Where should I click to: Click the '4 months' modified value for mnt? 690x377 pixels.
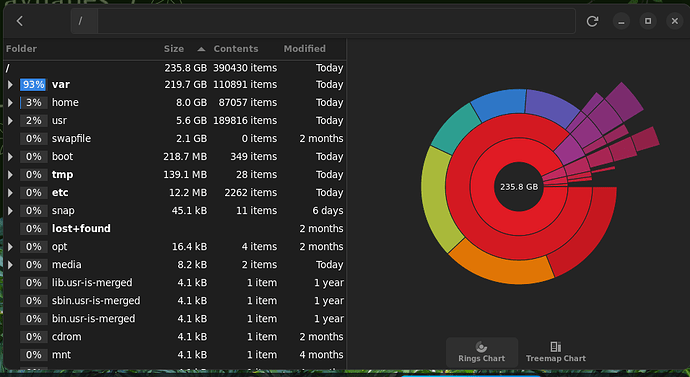(321, 355)
